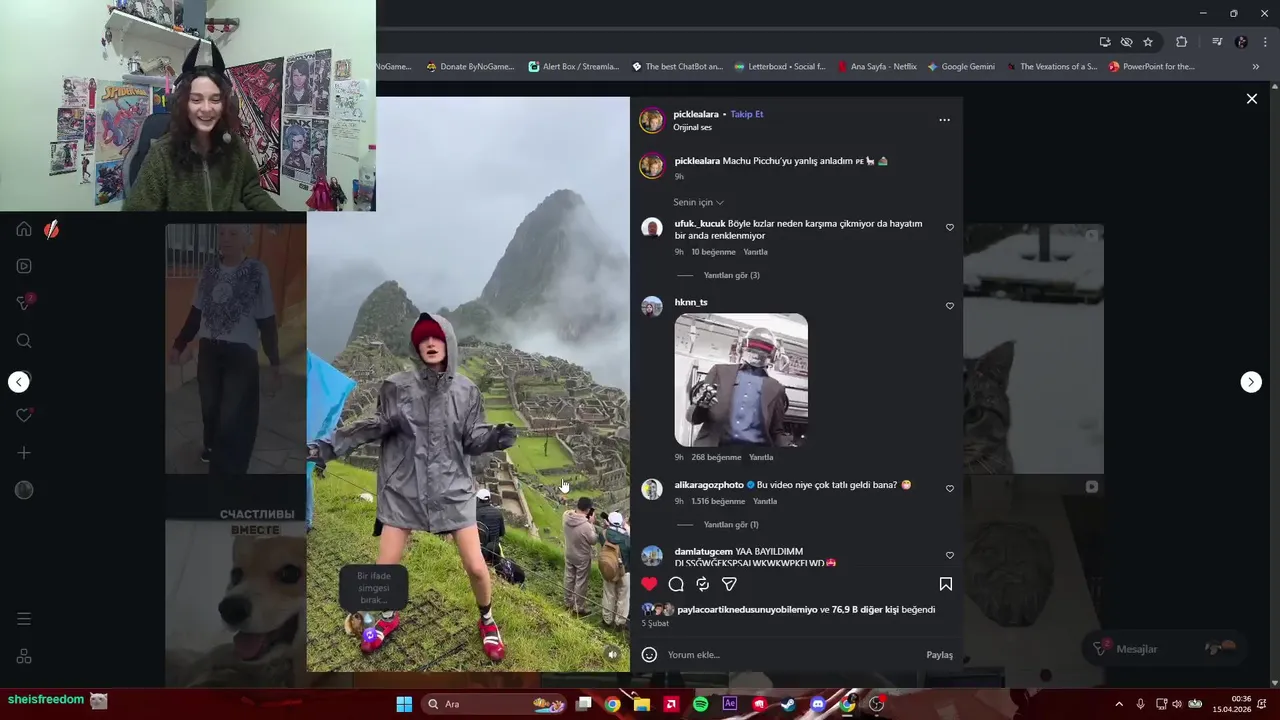The width and height of the screenshot is (1280, 720).
Task: Toggle the reel sound mute icon
Action: click(x=613, y=655)
